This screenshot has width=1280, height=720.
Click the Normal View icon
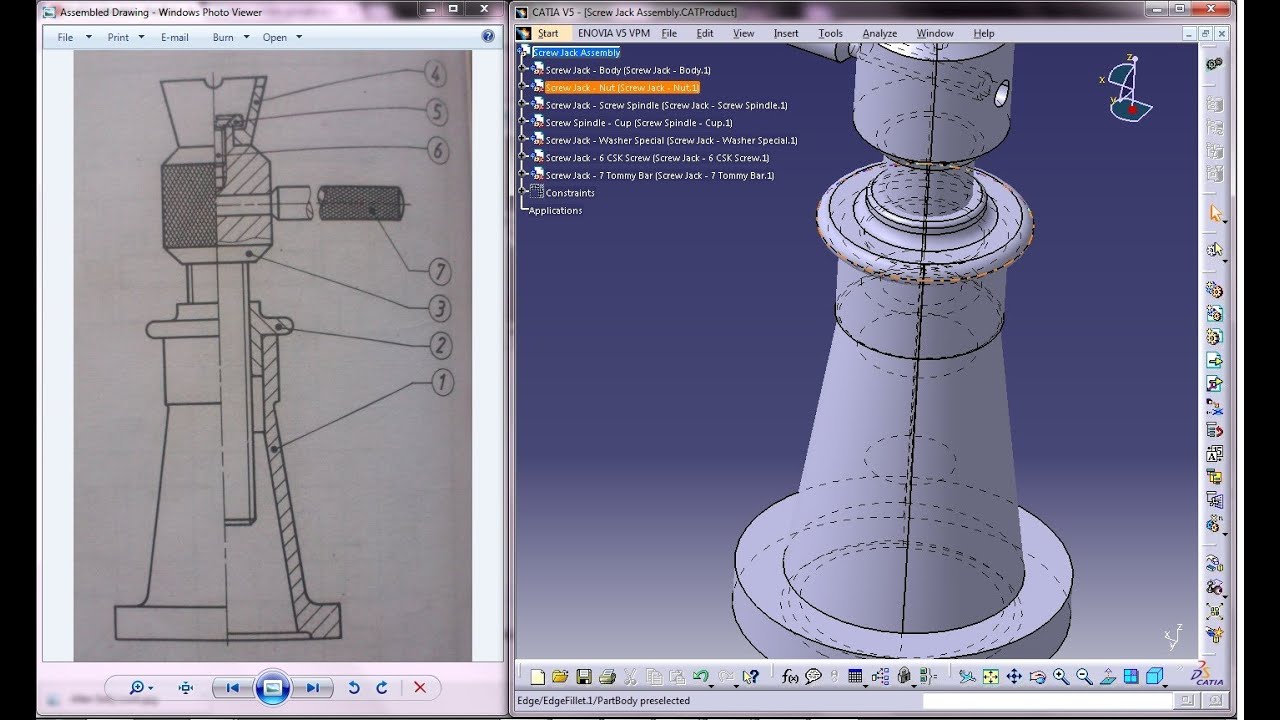1107,676
